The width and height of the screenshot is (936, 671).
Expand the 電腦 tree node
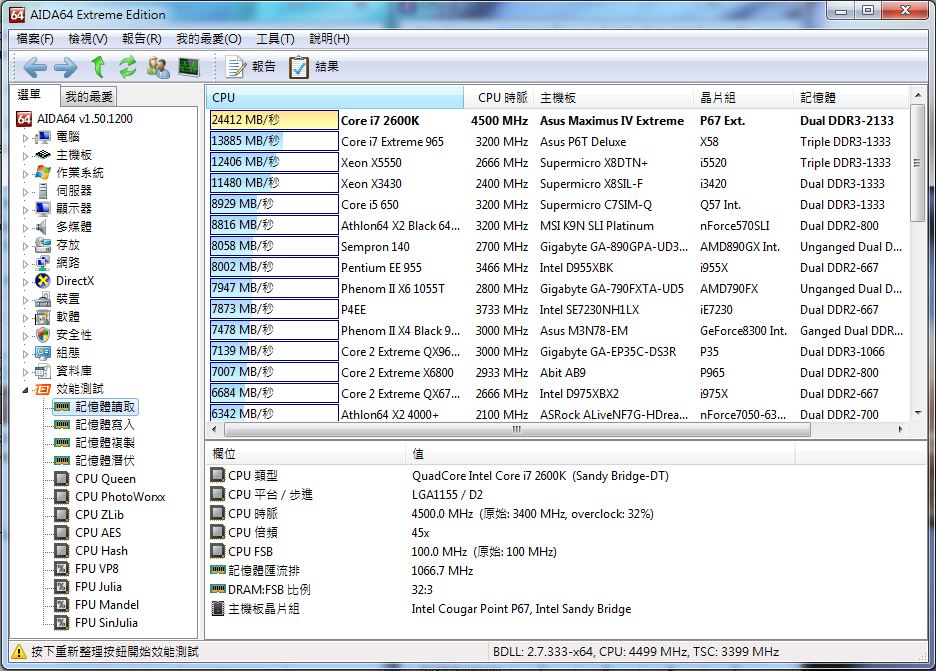click(25, 138)
